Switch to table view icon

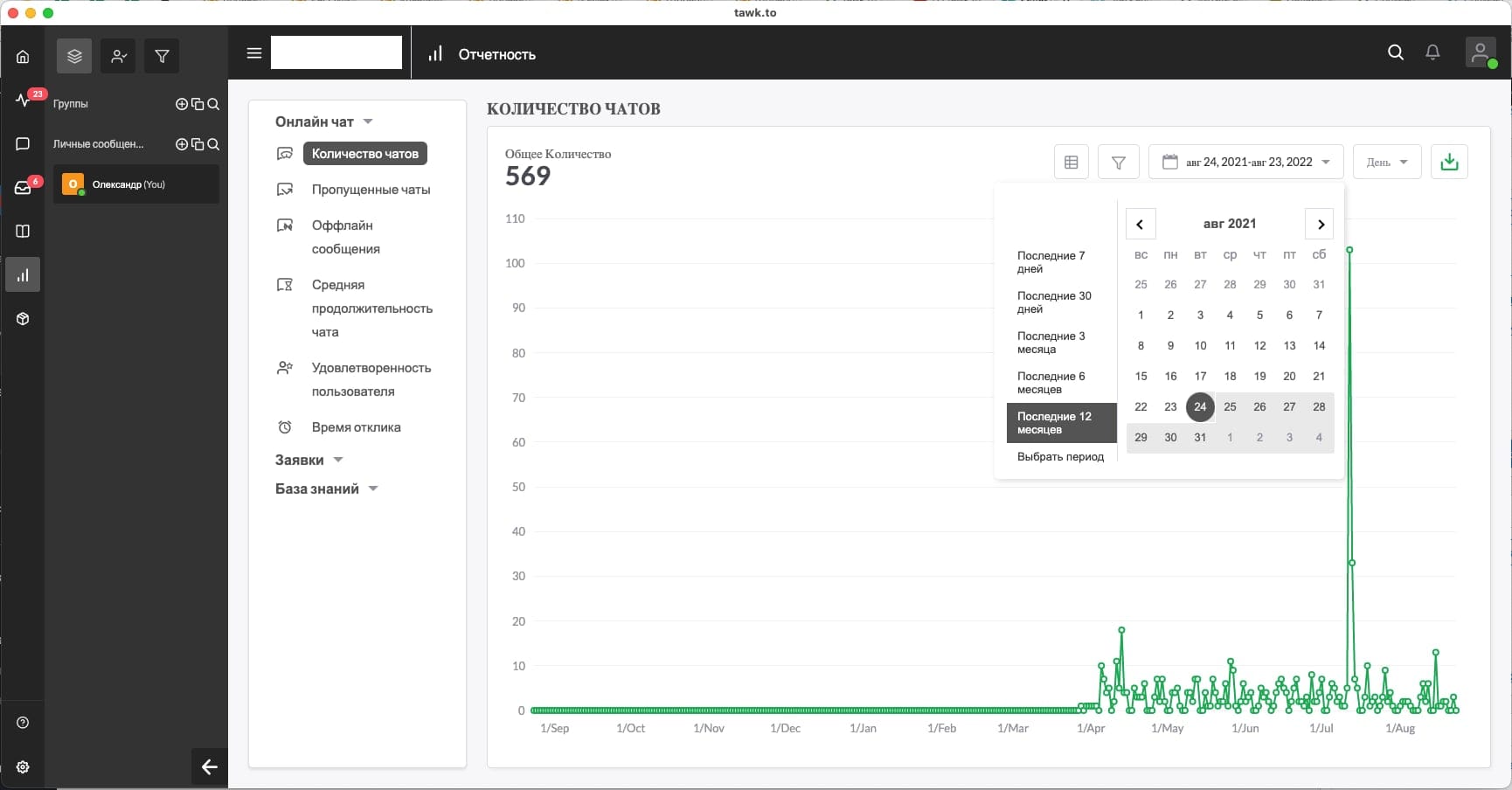point(1072,162)
